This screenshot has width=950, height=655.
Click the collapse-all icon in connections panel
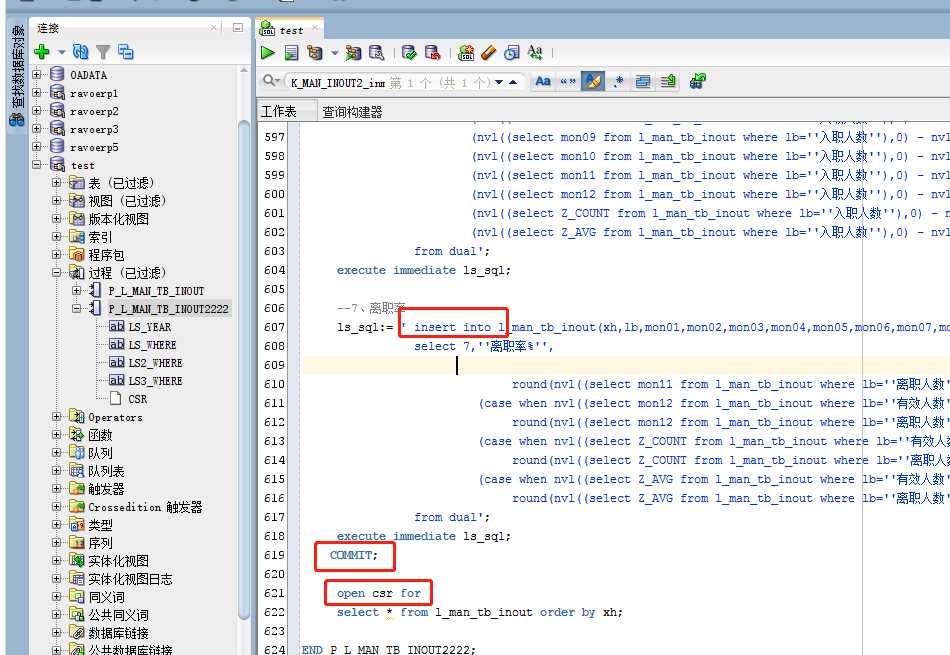pyautogui.click(x=125, y=52)
